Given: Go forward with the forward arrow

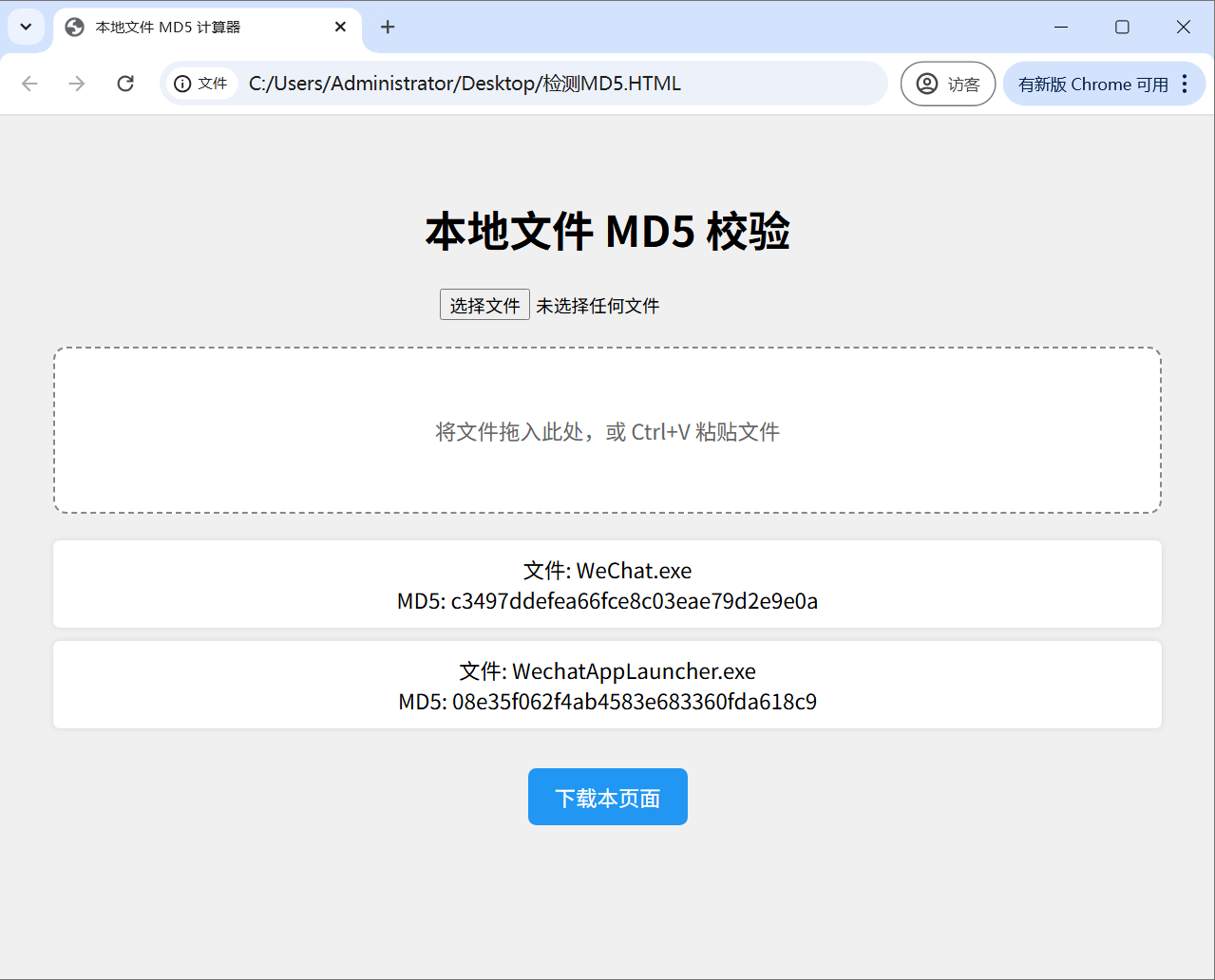Looking at the screenshot, I should click(x=77, y=84).
